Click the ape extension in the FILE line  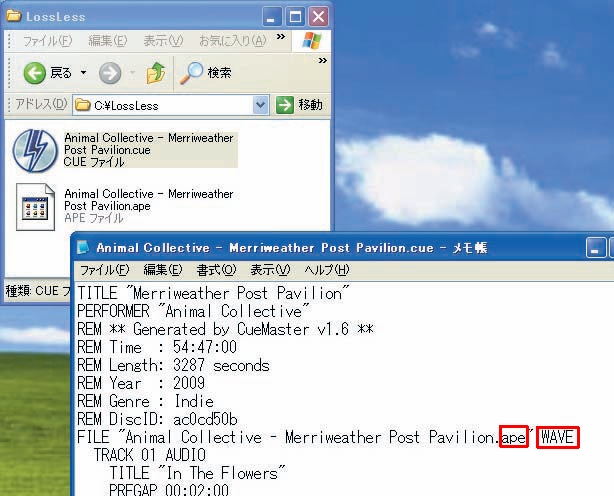[513, 437]
